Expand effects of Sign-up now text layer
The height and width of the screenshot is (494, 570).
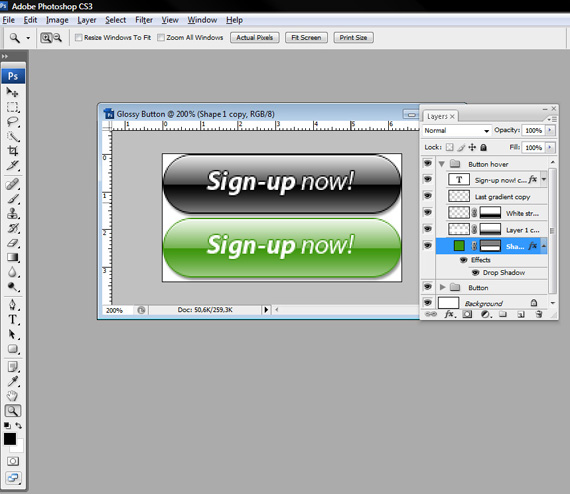point(544,179)
